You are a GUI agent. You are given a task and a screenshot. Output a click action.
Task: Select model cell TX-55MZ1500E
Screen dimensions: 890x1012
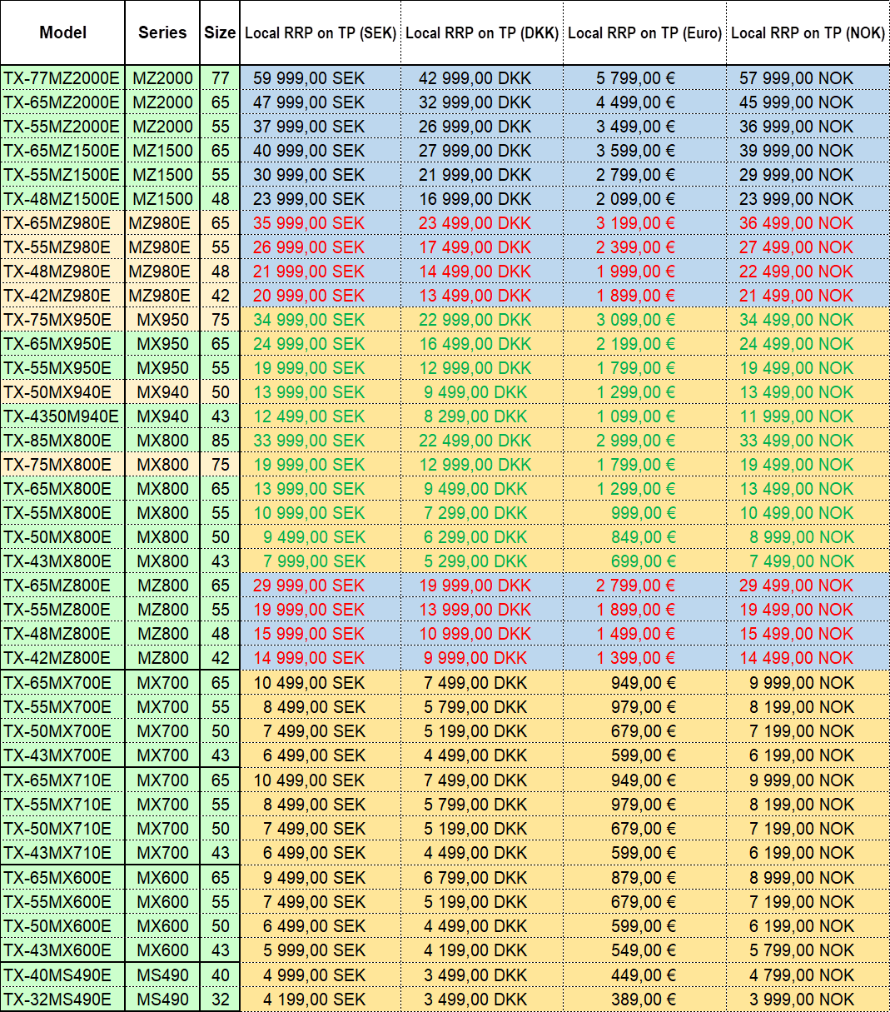63,175
